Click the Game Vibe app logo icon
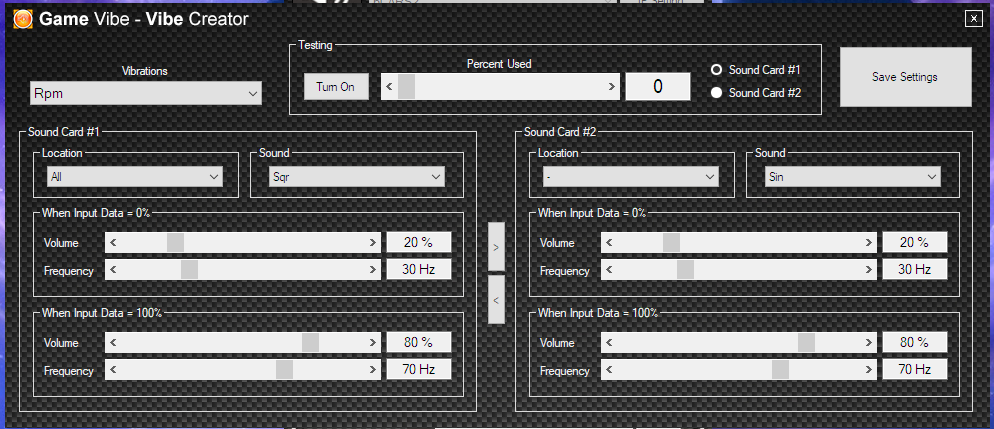Screen dimensions: 994x429 (23, 19)
